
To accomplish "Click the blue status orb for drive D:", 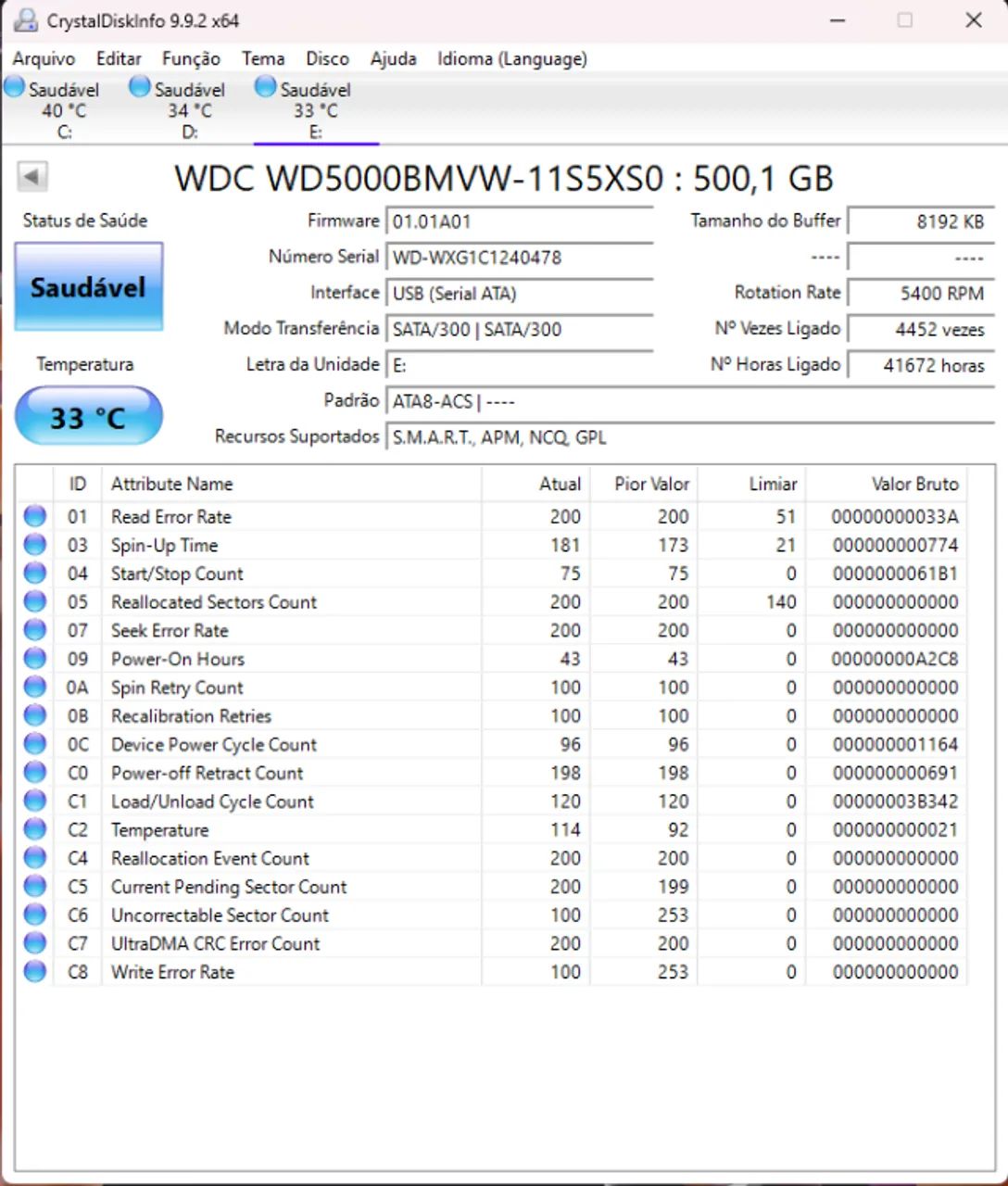I will click(x=140, y=86).
